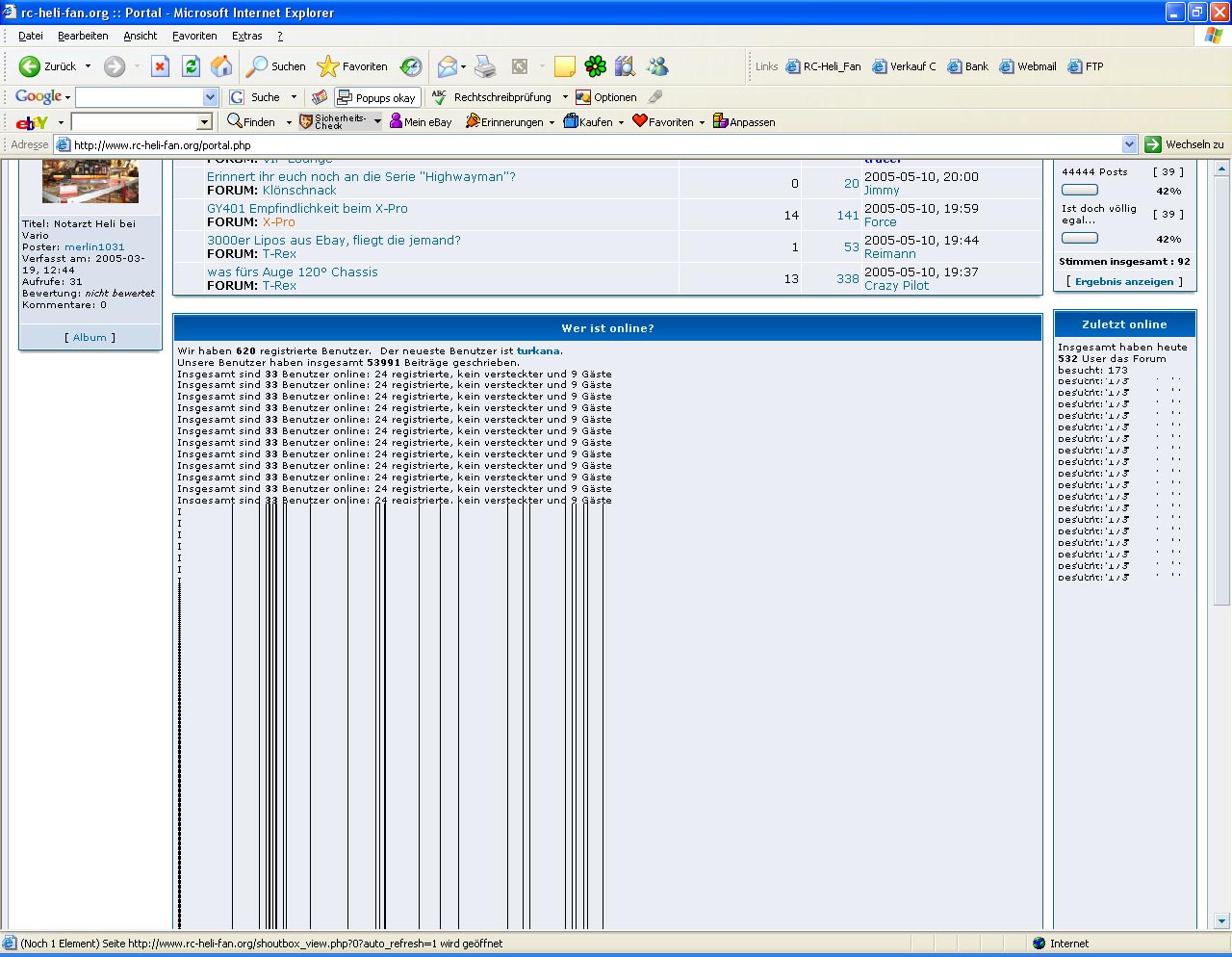1232x957 pixels.
Task: Open the Ansicht menu
Action: pos(140,36)
